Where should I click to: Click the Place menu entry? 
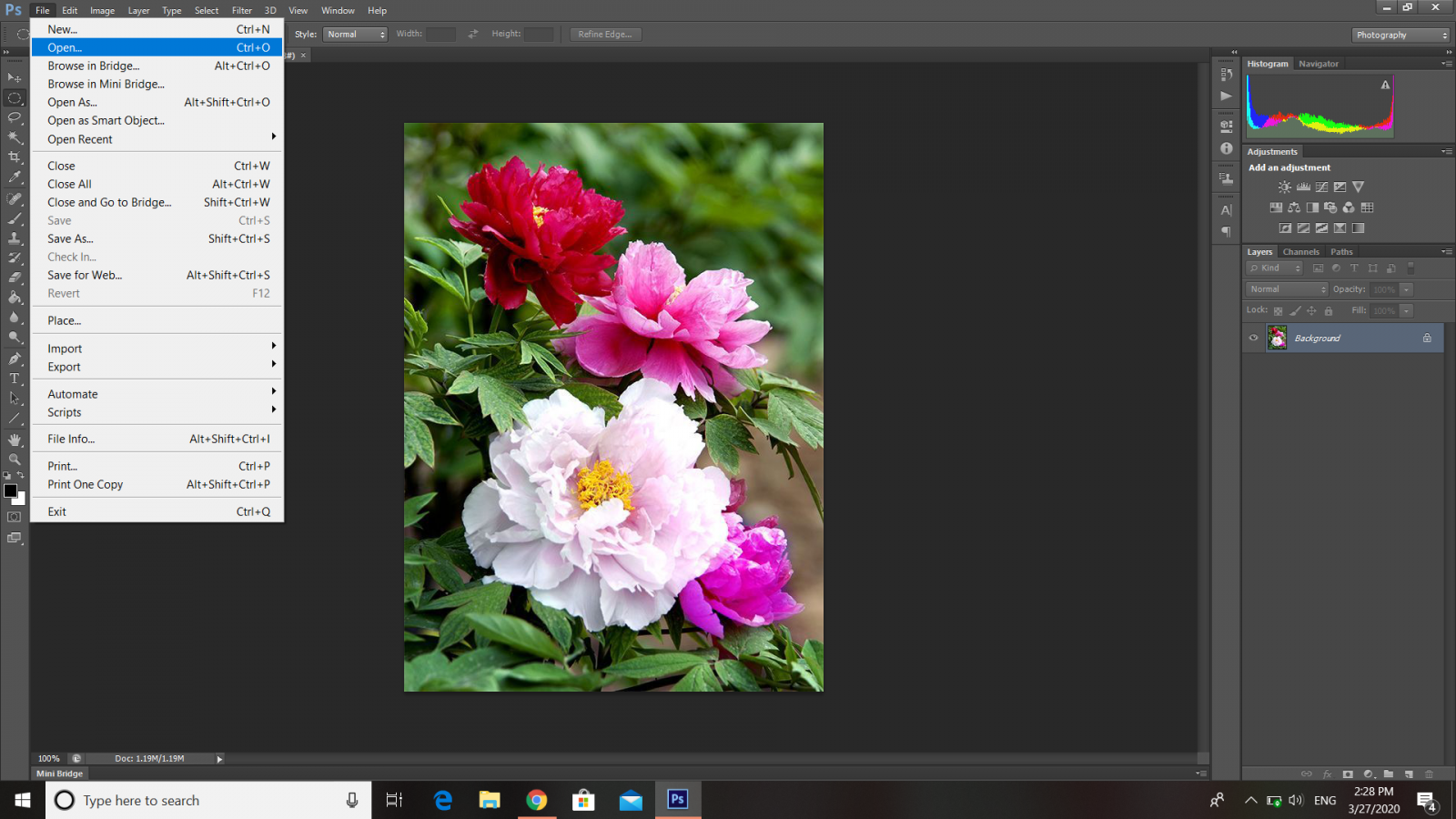point(65,320)
